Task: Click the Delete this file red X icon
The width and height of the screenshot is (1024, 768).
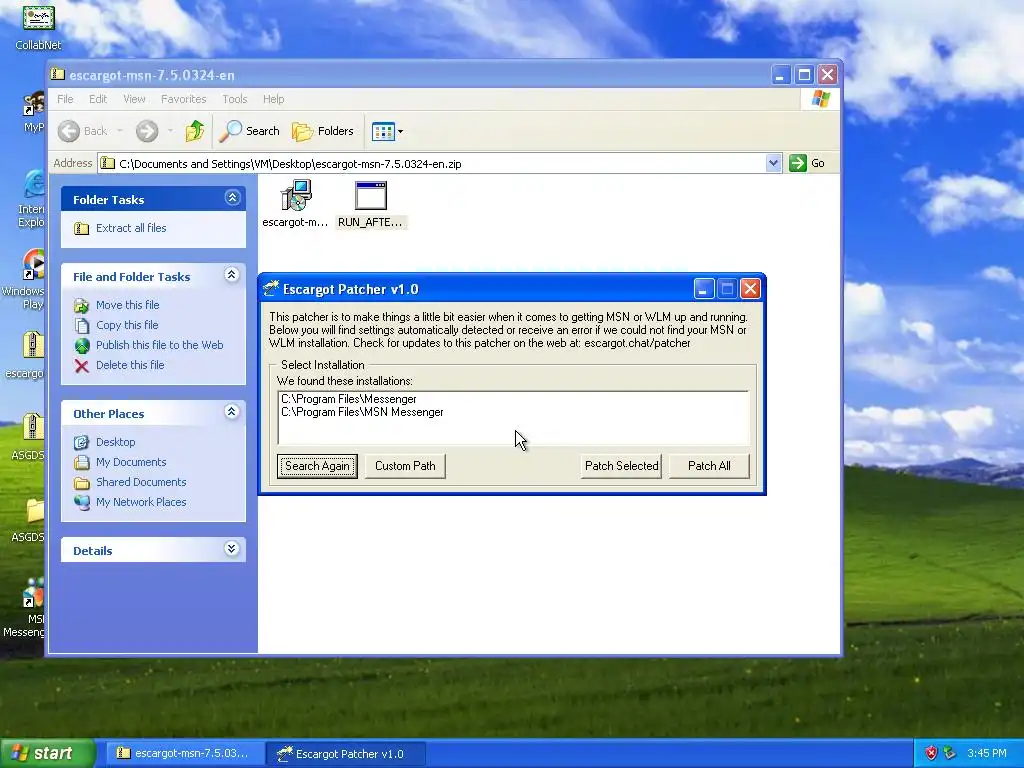Action: click(x=82, y=366)
